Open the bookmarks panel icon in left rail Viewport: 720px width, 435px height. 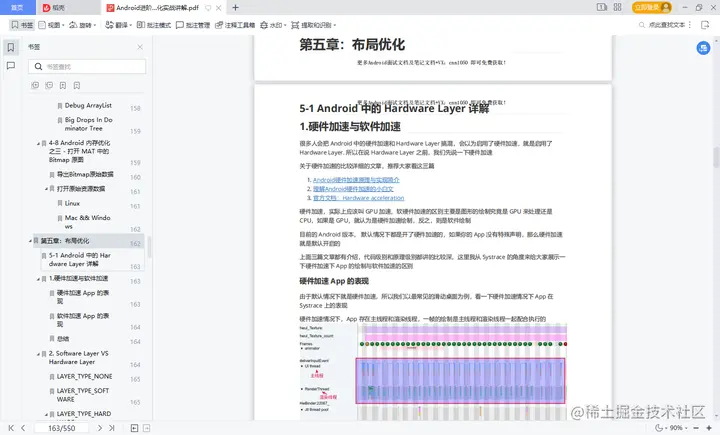[x=11, y=47]
